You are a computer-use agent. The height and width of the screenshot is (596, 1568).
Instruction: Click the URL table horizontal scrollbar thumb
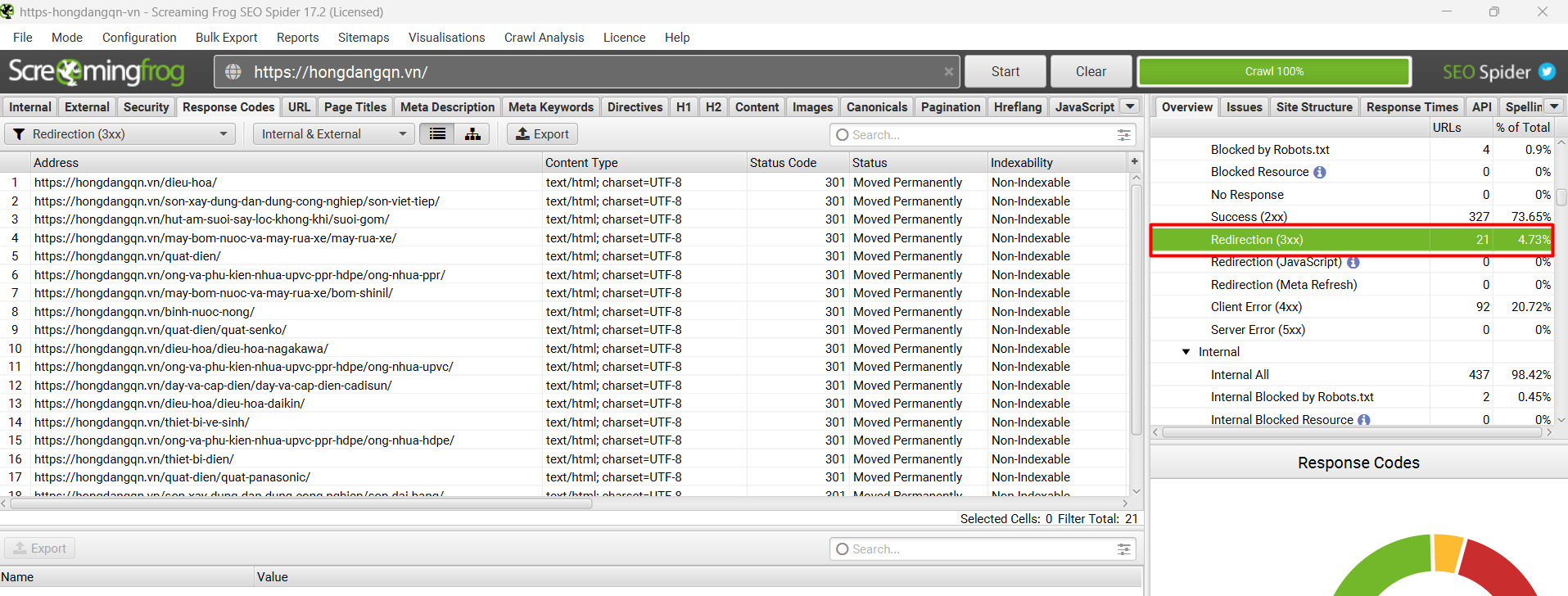click(300, 503)
